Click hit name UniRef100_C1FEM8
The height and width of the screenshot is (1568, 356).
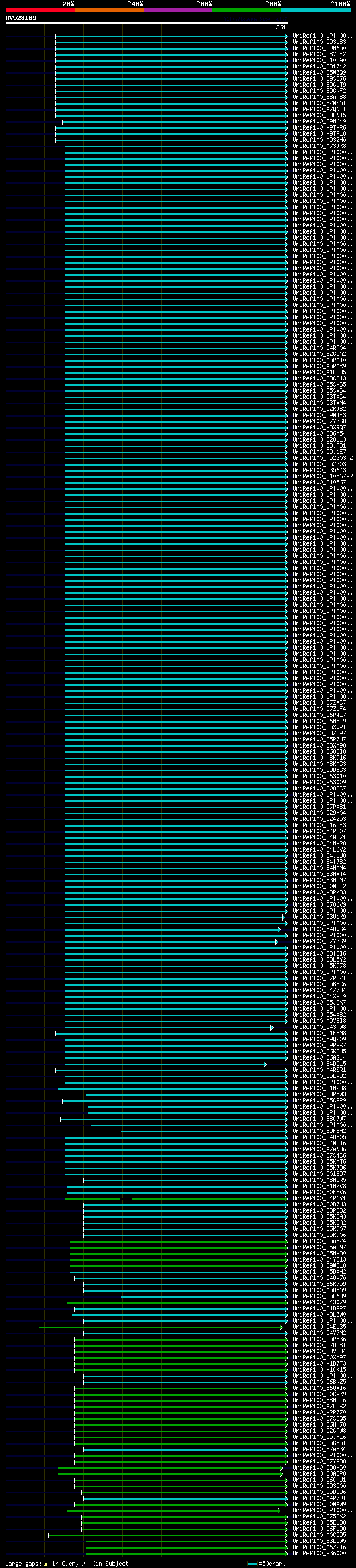coord(319,1033)
